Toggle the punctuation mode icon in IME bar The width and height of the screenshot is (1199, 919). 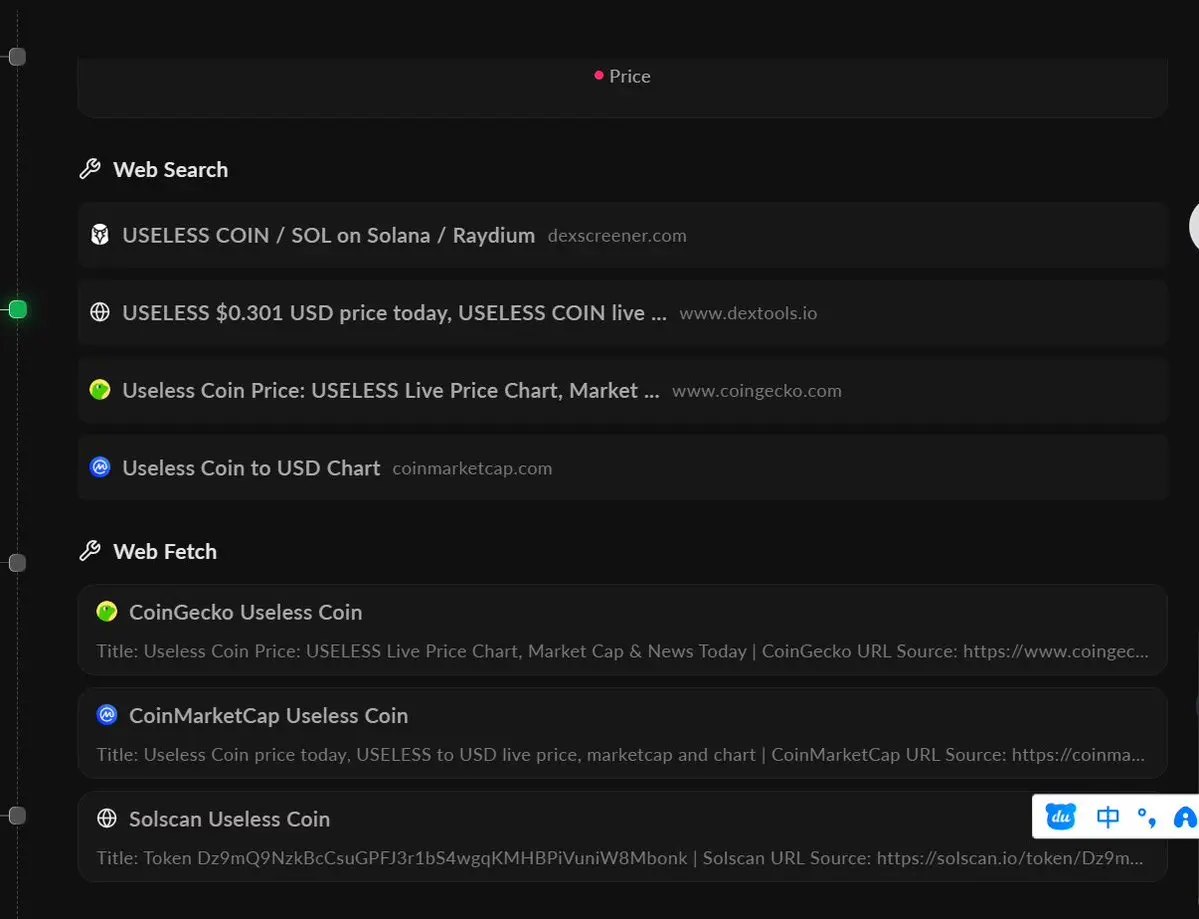1146,817
